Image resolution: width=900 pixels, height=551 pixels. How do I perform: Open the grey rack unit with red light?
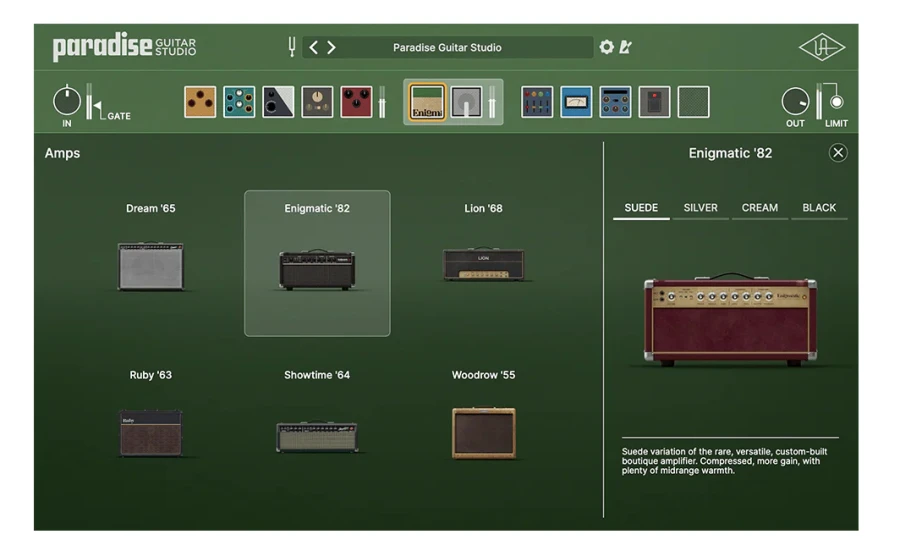[x=654, y=102]
